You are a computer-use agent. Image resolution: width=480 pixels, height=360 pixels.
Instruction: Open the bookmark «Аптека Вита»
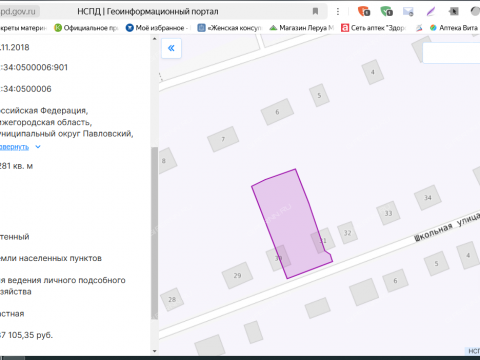tap(454, 28)
